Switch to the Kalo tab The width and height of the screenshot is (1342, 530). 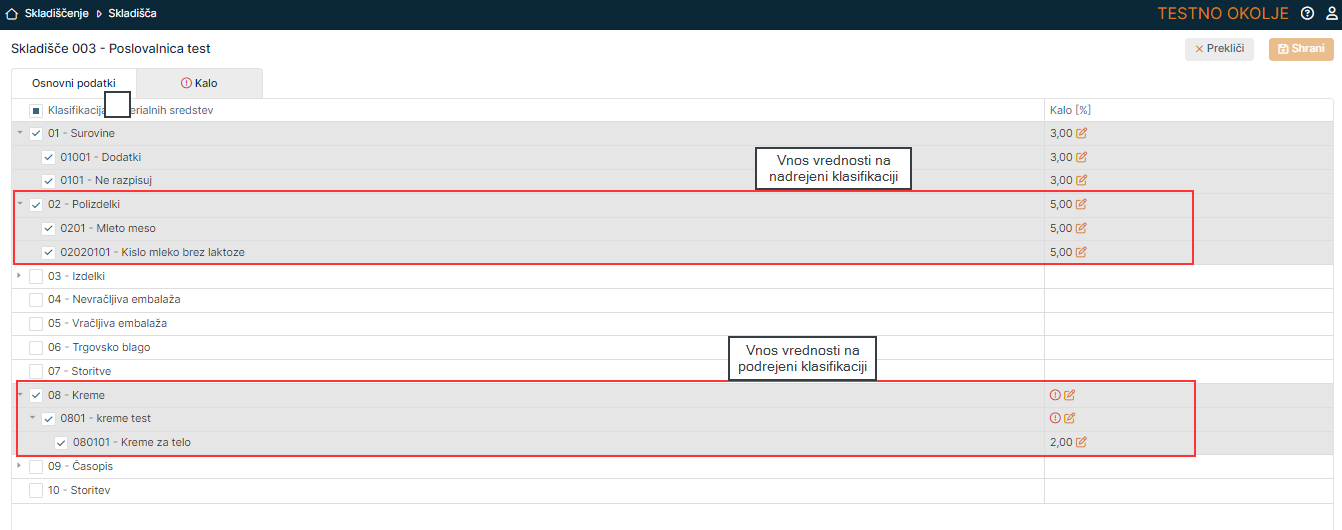pyautogui.click(x=199, y=83)
